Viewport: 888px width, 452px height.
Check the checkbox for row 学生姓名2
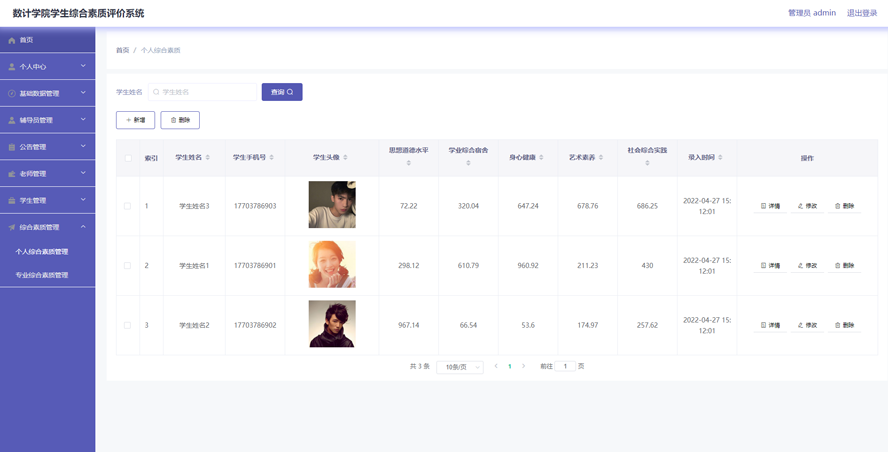(127, 325)
